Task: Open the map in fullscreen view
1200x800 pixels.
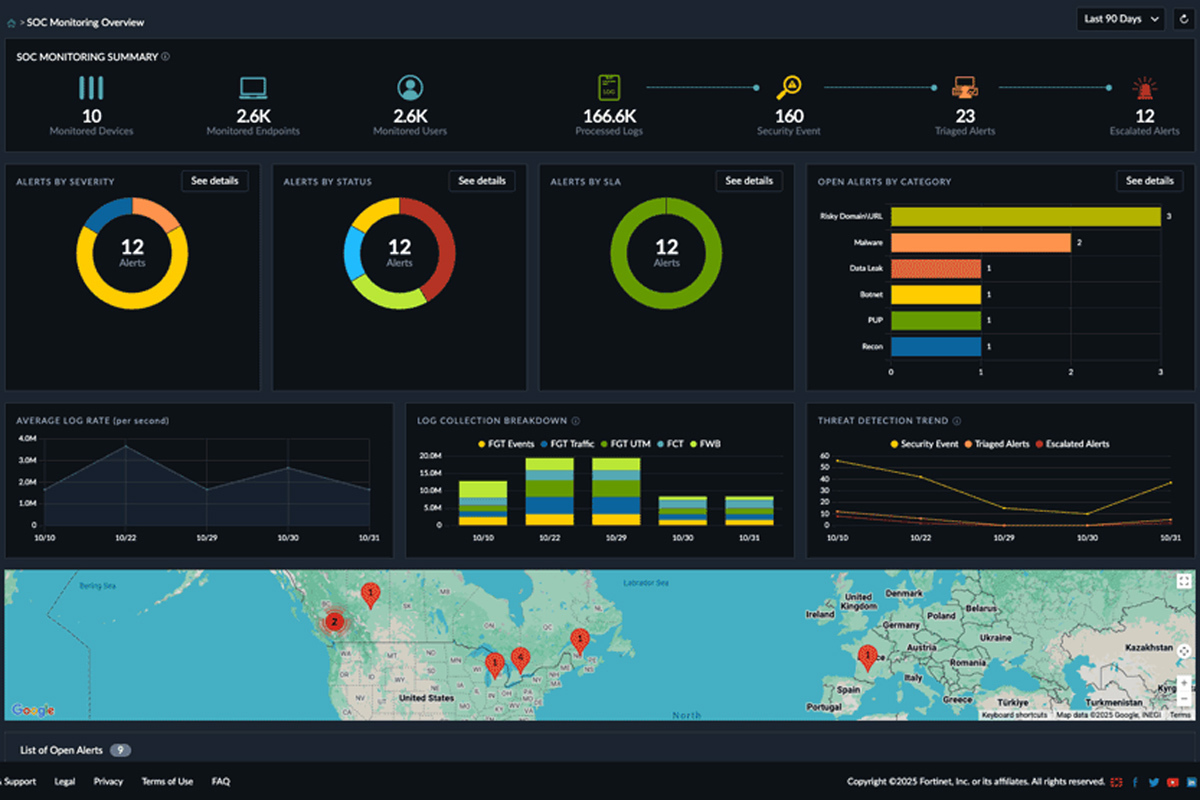Action: 1183,581
